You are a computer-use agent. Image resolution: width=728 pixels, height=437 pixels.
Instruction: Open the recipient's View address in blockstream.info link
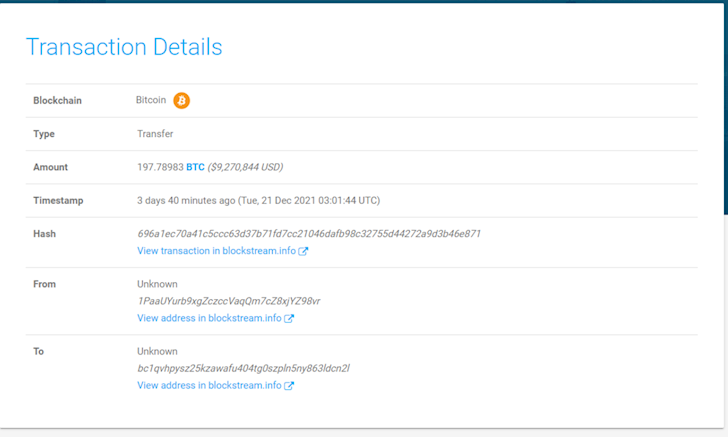(x=209, y=385)
